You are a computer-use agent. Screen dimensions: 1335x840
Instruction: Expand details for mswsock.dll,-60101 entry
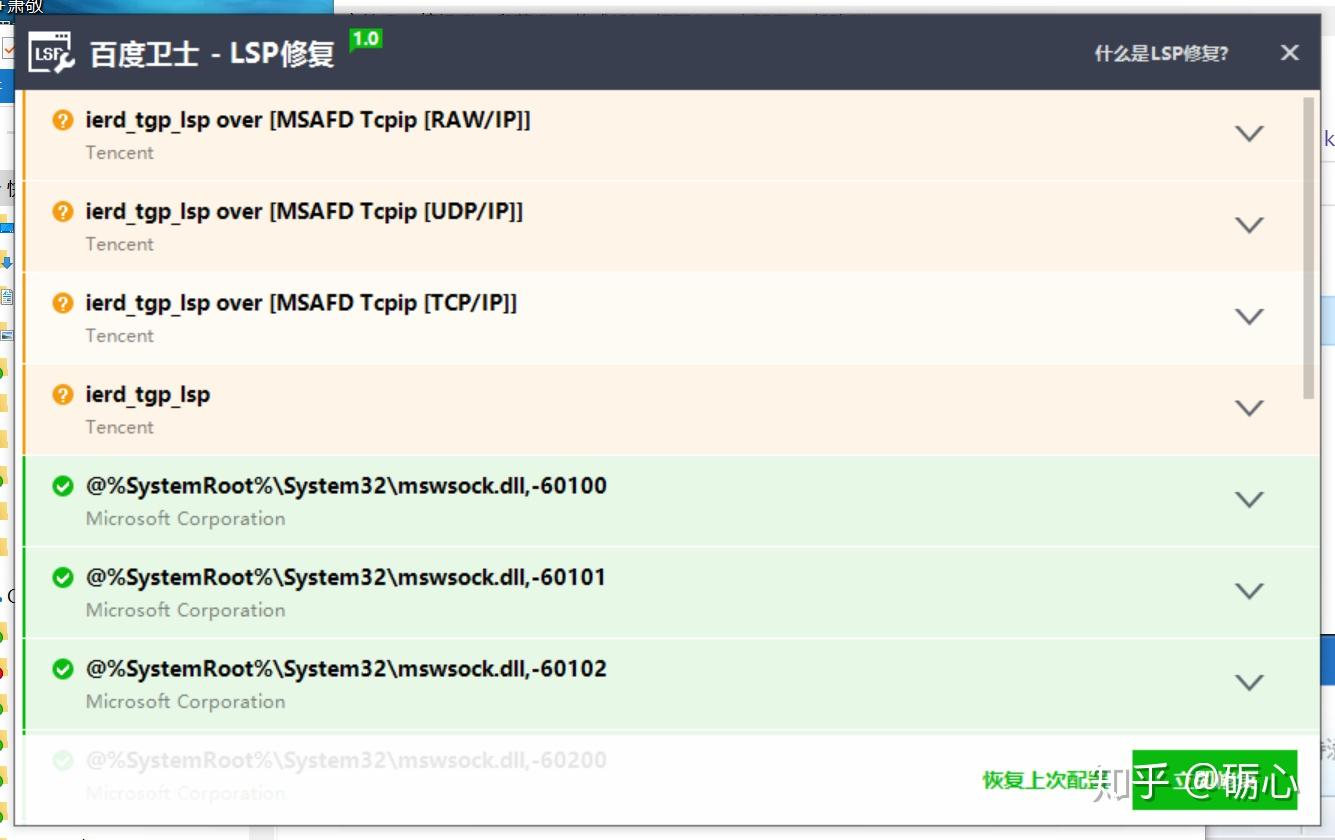(x=1250, y=591)
